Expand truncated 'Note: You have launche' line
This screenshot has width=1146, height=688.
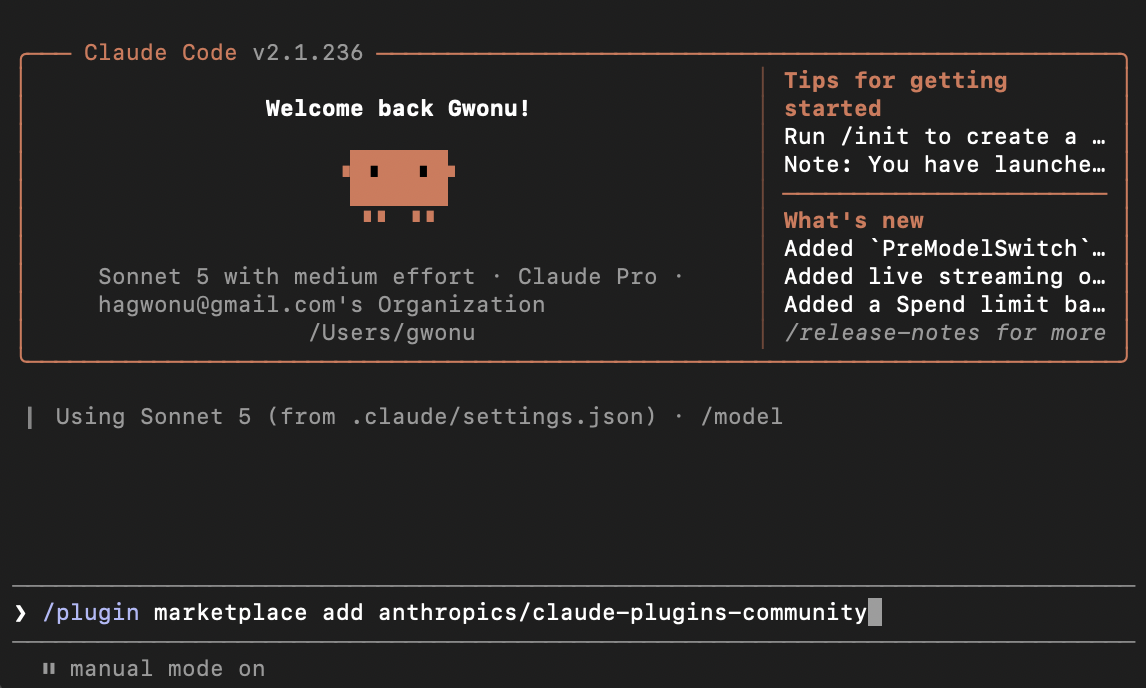coord(944,165)
